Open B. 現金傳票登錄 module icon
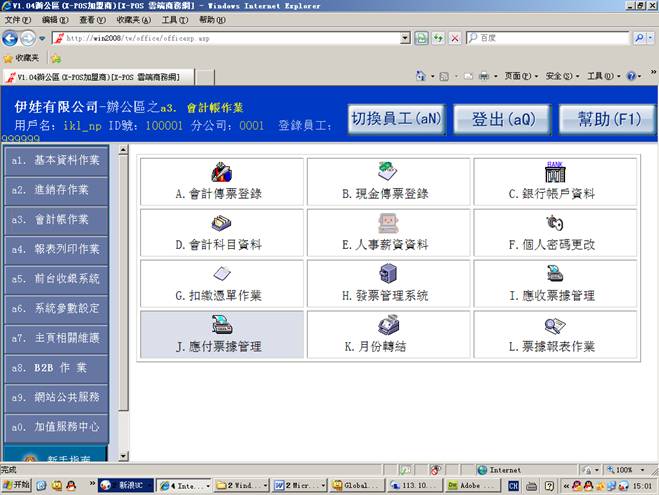The image size is (659, 495). coord(387,172)
